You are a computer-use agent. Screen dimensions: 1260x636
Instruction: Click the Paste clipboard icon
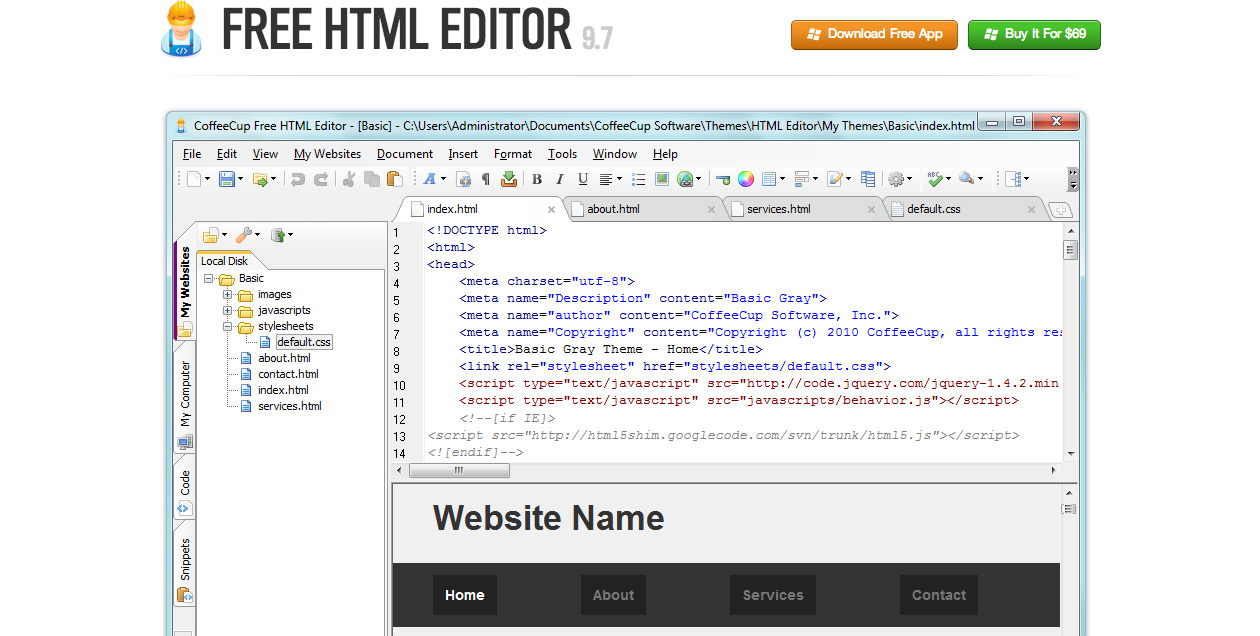coord(395,179)
